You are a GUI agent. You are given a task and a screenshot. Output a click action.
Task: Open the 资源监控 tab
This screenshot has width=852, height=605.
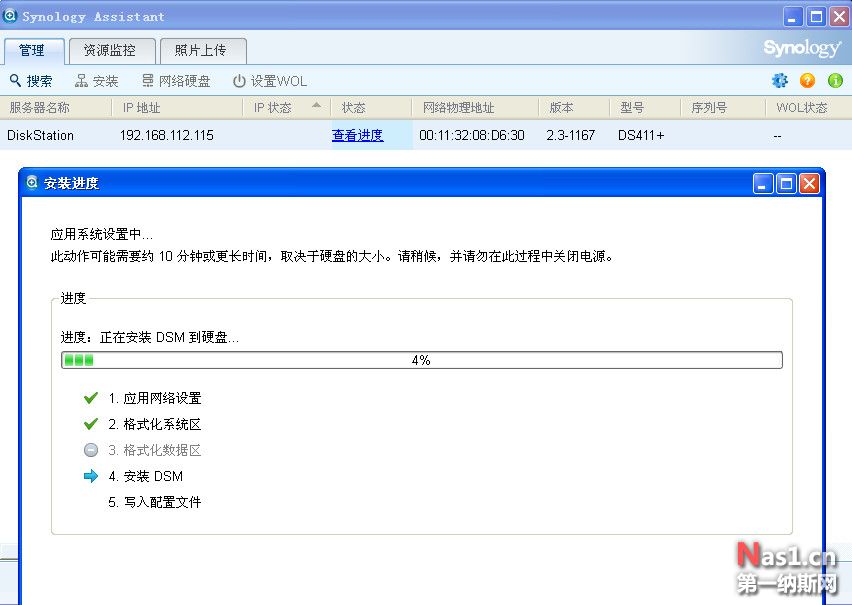point(112,51)
